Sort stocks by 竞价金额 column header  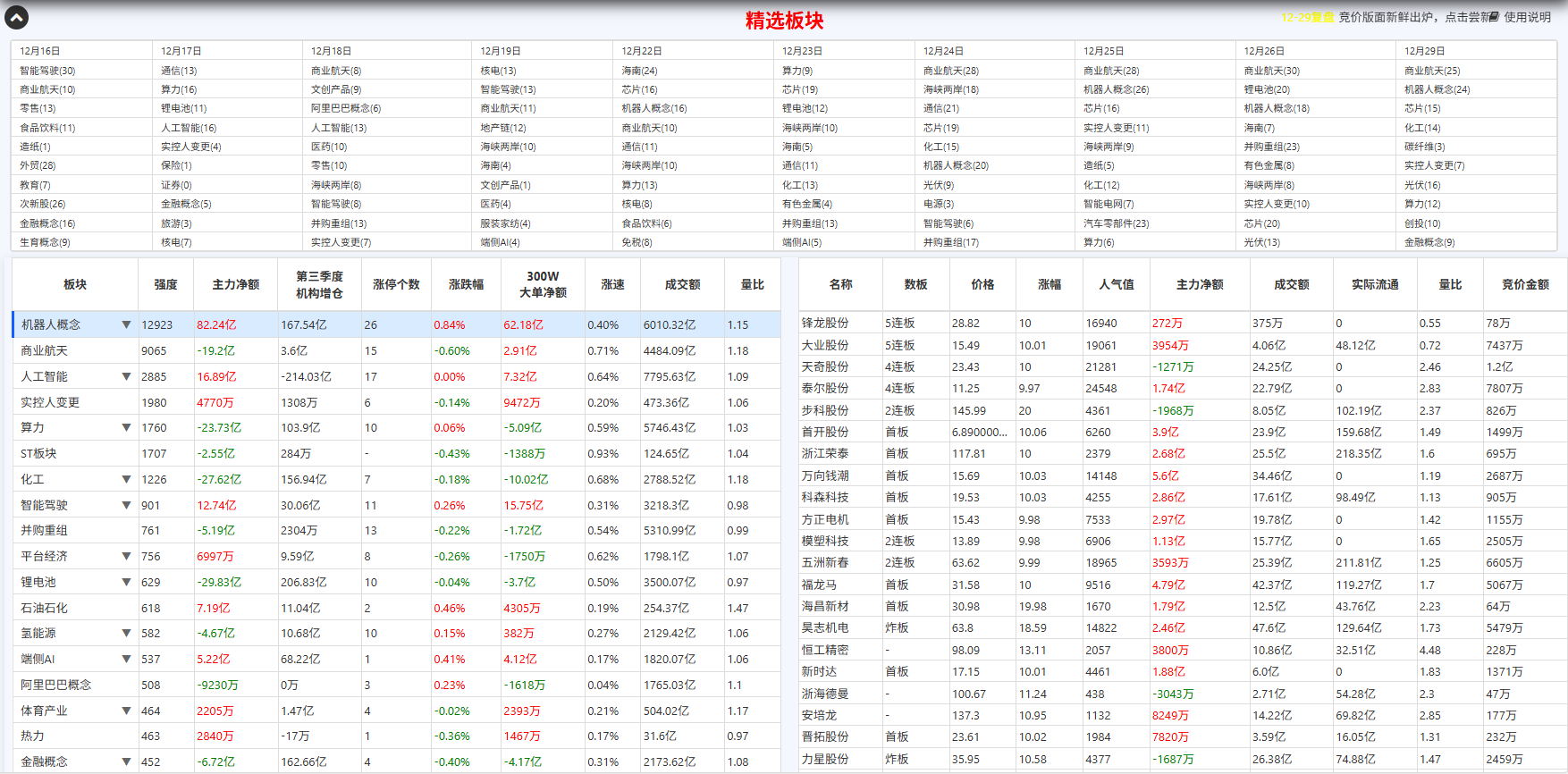pos(1525,284)
